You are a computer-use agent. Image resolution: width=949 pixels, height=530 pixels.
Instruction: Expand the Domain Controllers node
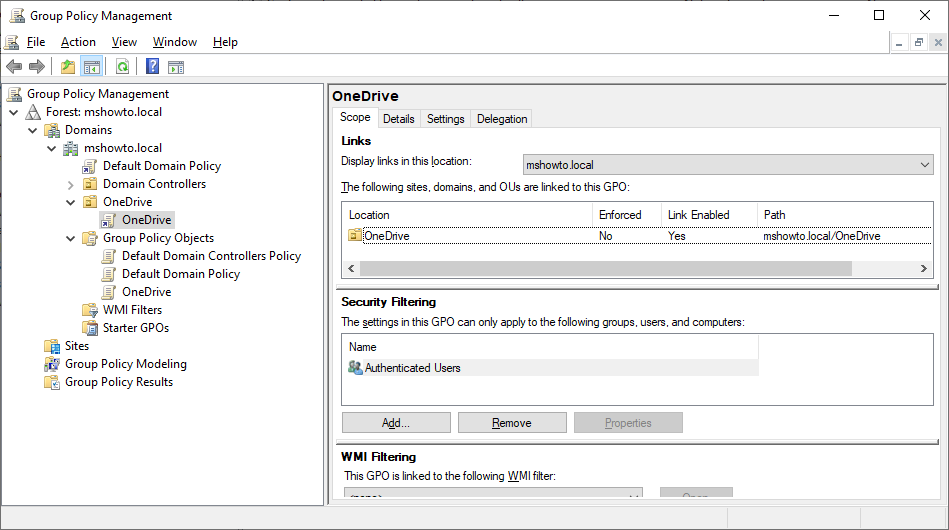click(x=71, y=185)
